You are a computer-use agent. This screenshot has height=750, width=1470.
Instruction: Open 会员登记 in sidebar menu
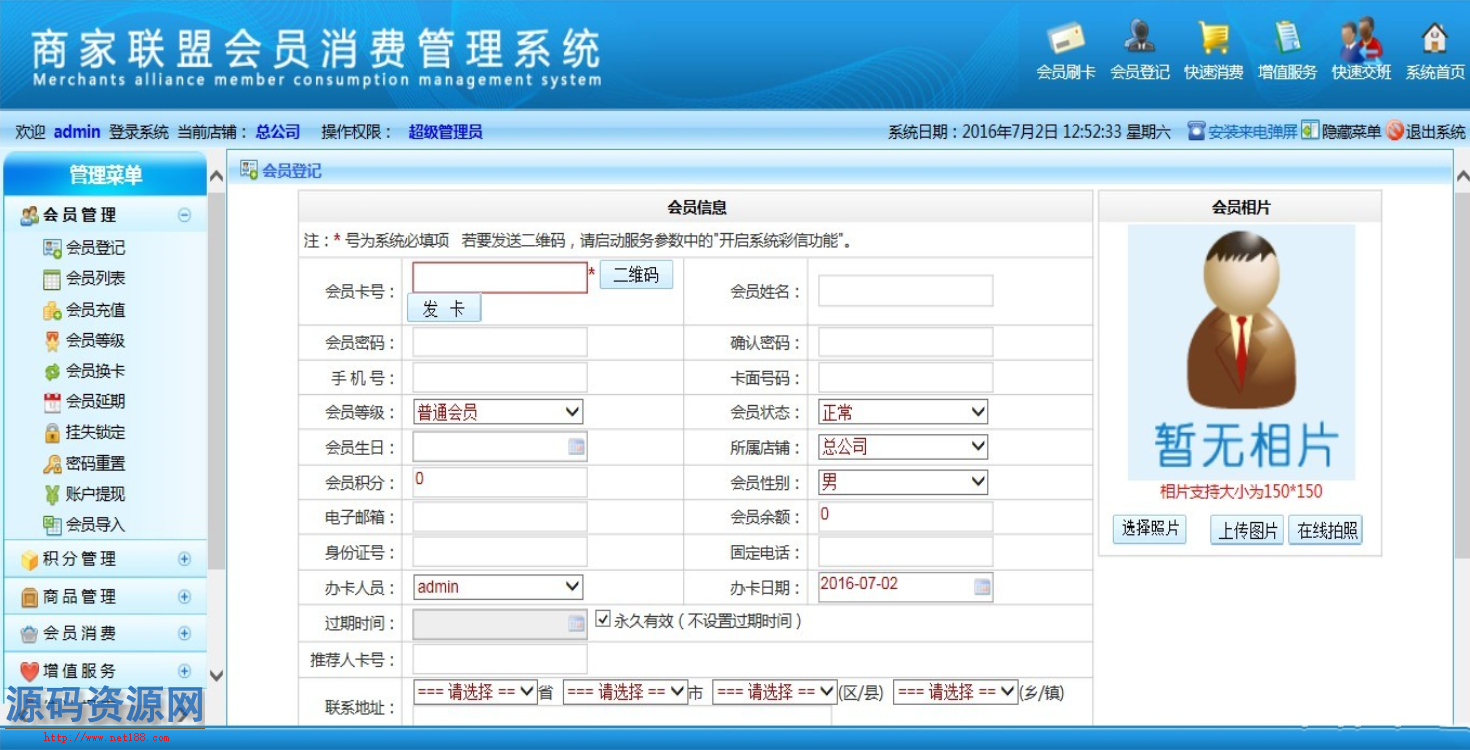95,248
